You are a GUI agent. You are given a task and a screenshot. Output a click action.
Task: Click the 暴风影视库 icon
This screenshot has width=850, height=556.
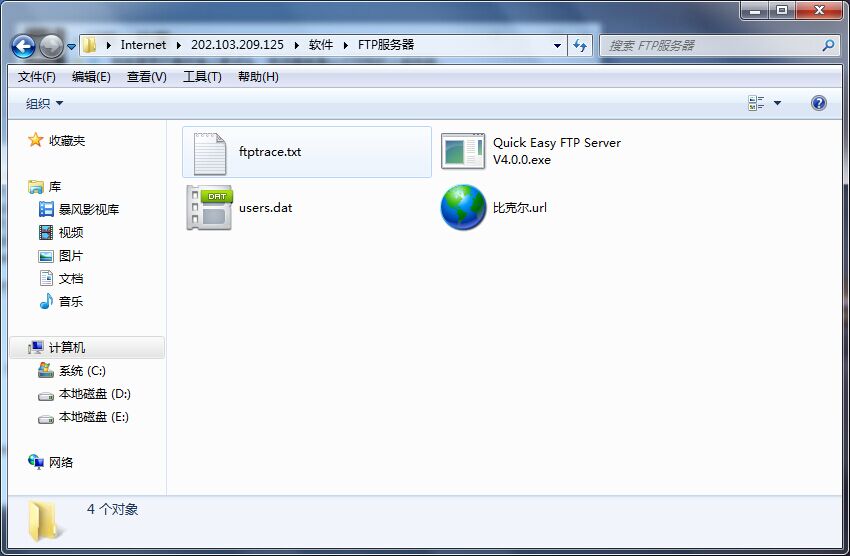(46, 209)
